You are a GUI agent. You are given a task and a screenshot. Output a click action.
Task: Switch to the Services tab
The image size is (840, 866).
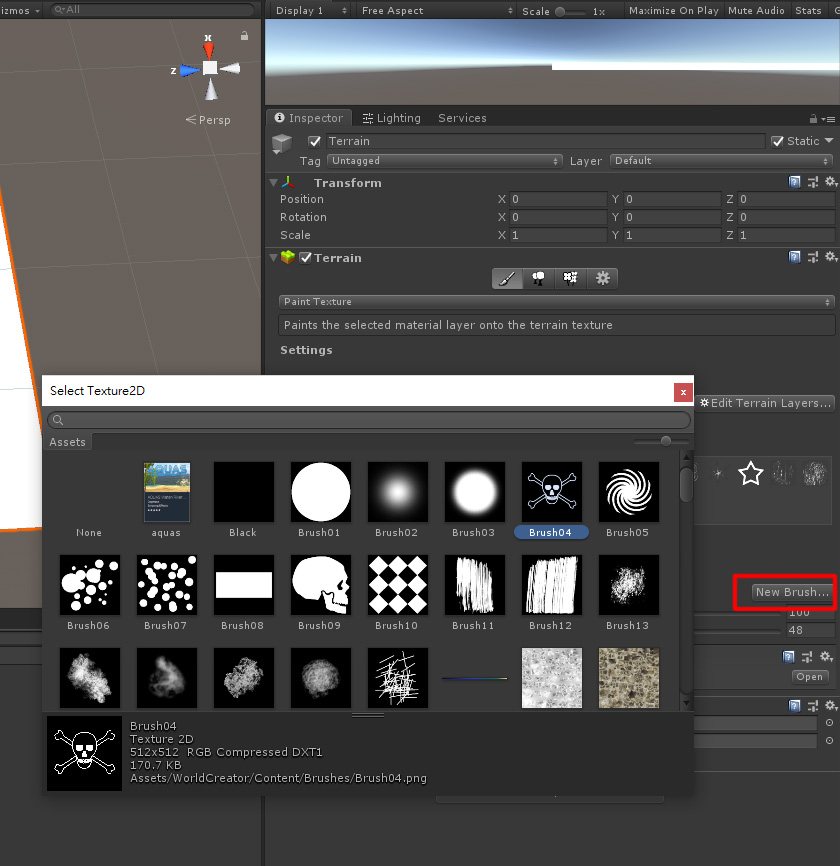(x=462, y=118)
